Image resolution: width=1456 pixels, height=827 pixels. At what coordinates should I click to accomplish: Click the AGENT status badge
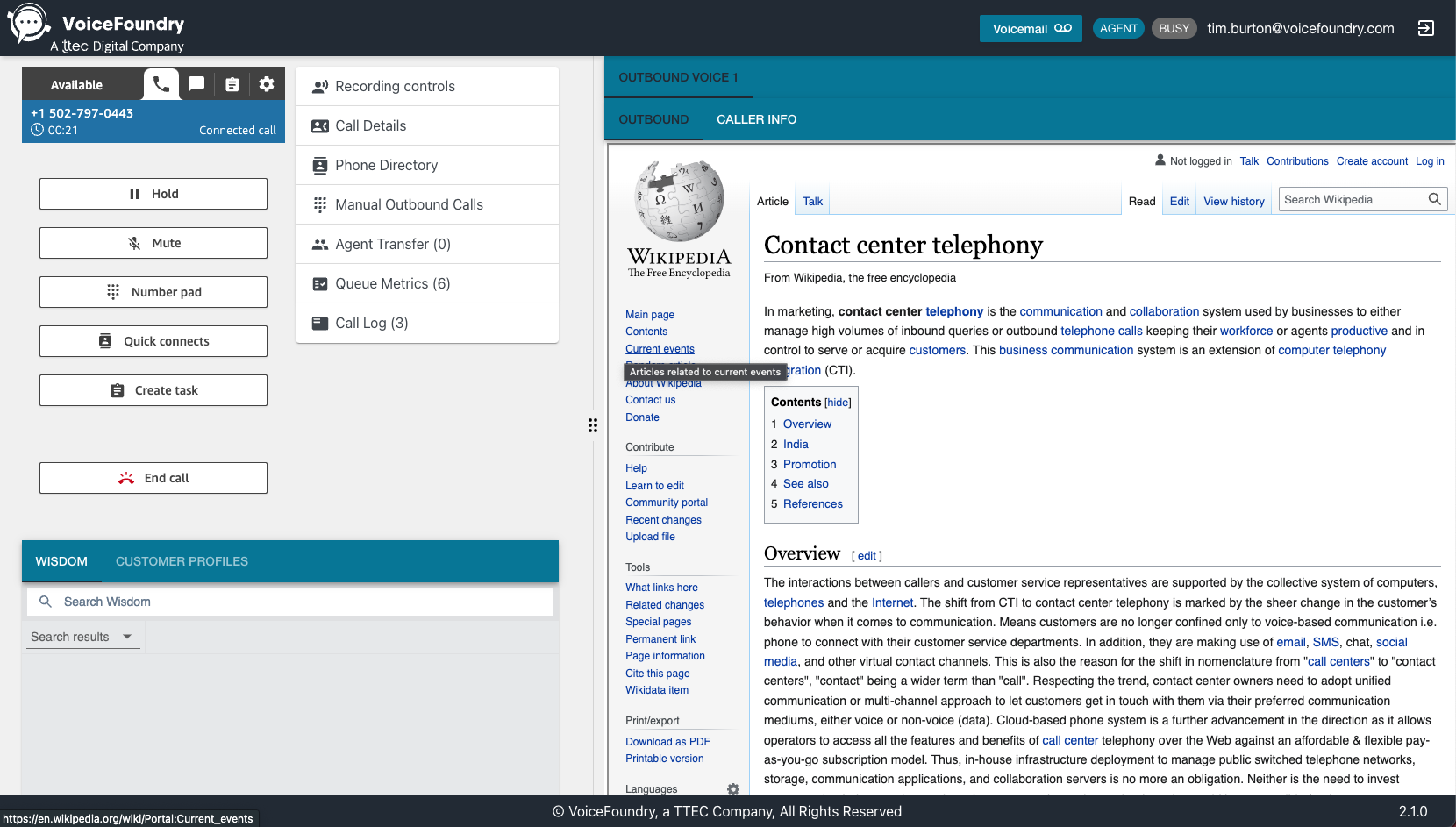coord(1118,28)
